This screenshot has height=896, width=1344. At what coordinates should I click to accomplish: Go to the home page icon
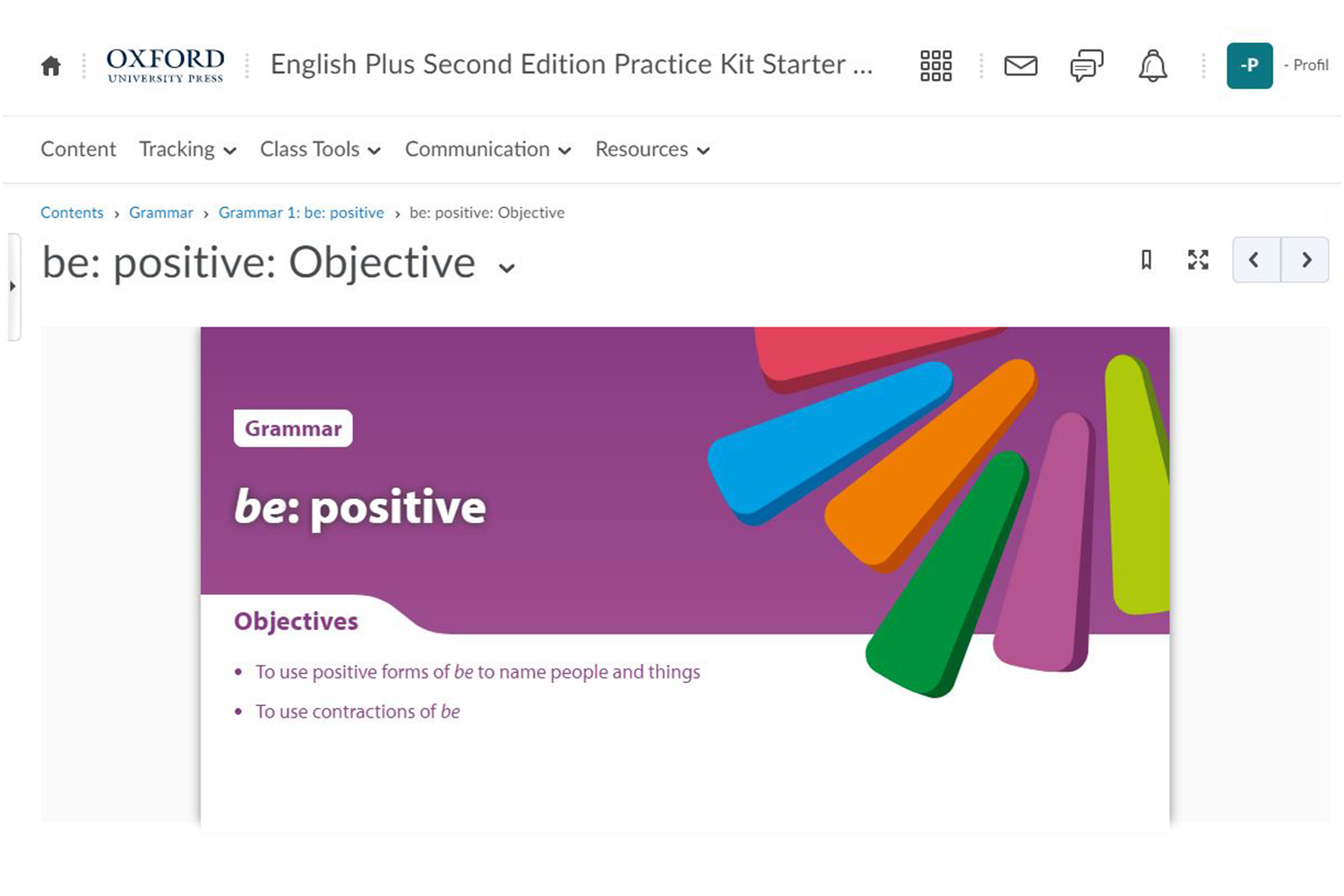pyautogui.click(x=51, y=66)
